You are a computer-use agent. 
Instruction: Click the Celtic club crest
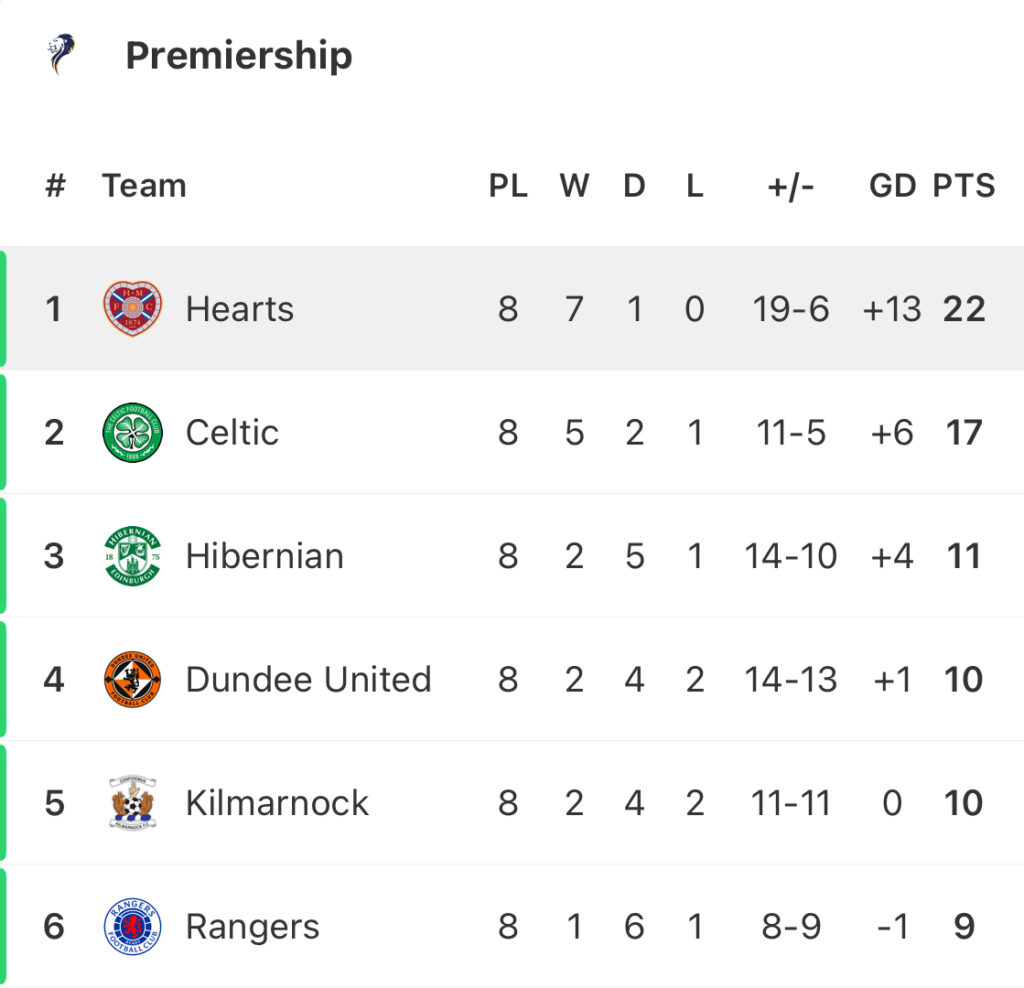point(133,433)
